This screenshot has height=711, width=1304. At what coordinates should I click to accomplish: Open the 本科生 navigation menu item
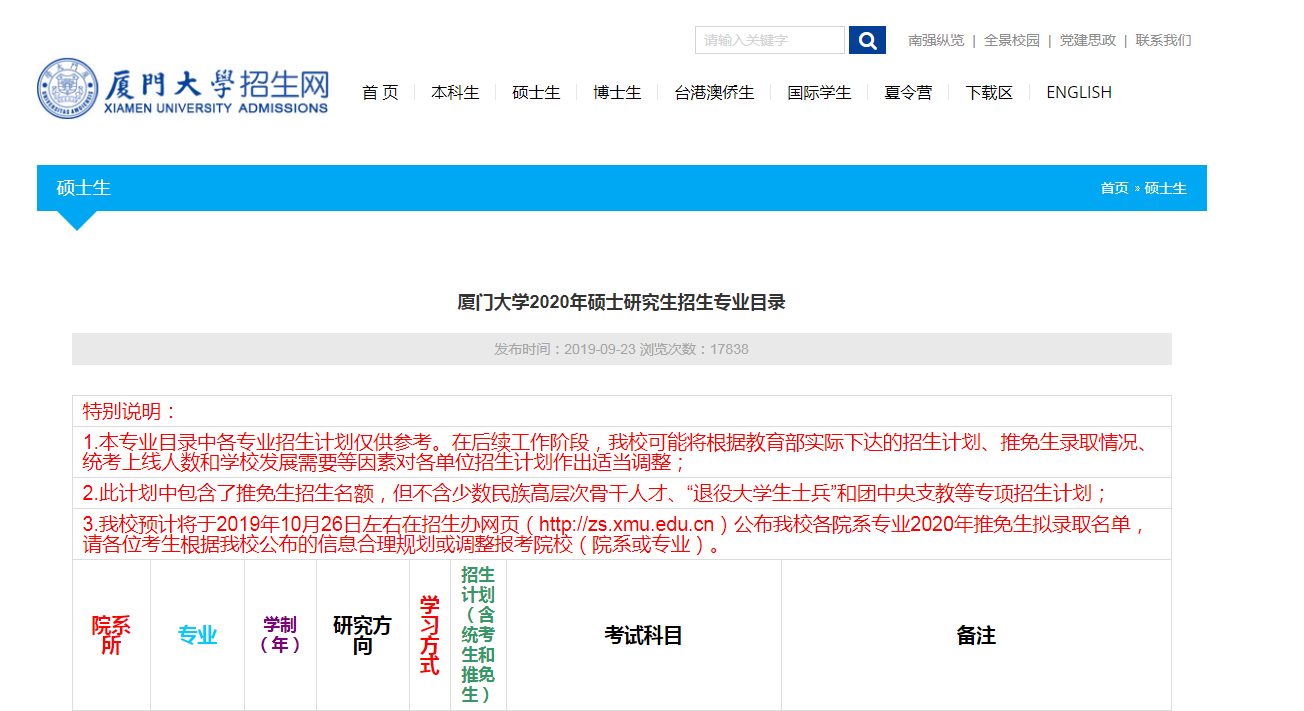pos(455,93)
